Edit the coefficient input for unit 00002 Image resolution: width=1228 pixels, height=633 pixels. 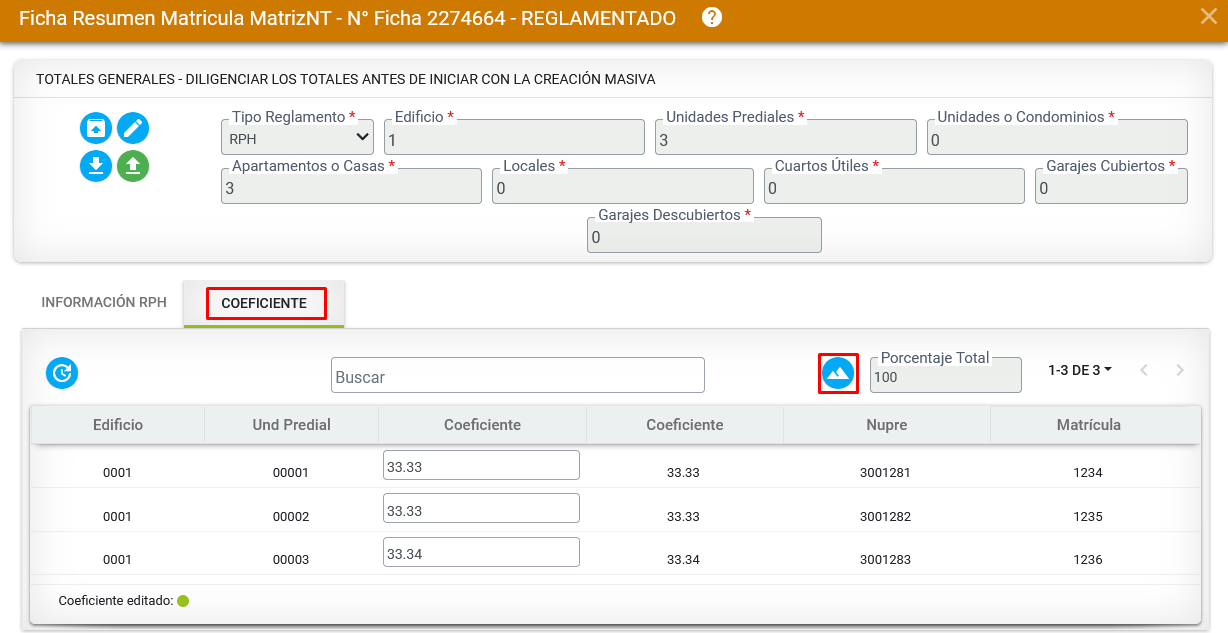coord(481,508)
